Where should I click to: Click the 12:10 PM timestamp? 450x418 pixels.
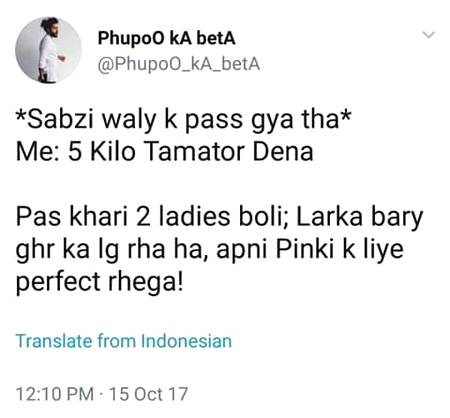55,394
